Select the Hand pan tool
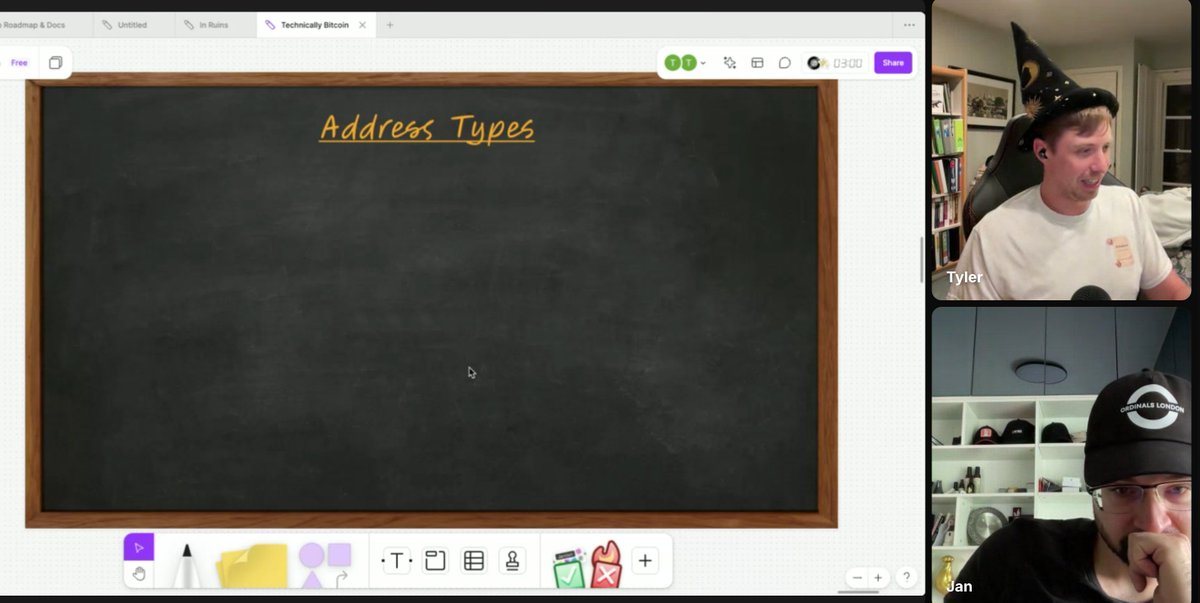Screen dimensions: 1200x603 (x=139, y=574)
